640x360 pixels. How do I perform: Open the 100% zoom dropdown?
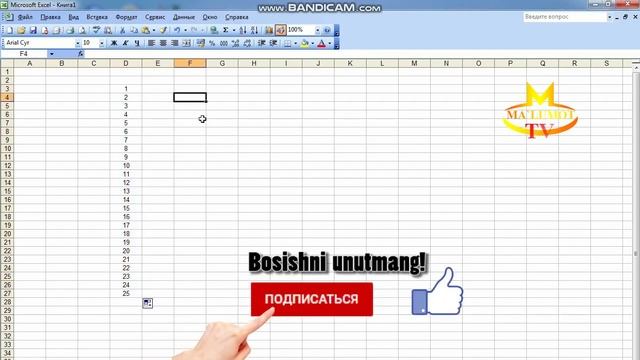[317, 30]
